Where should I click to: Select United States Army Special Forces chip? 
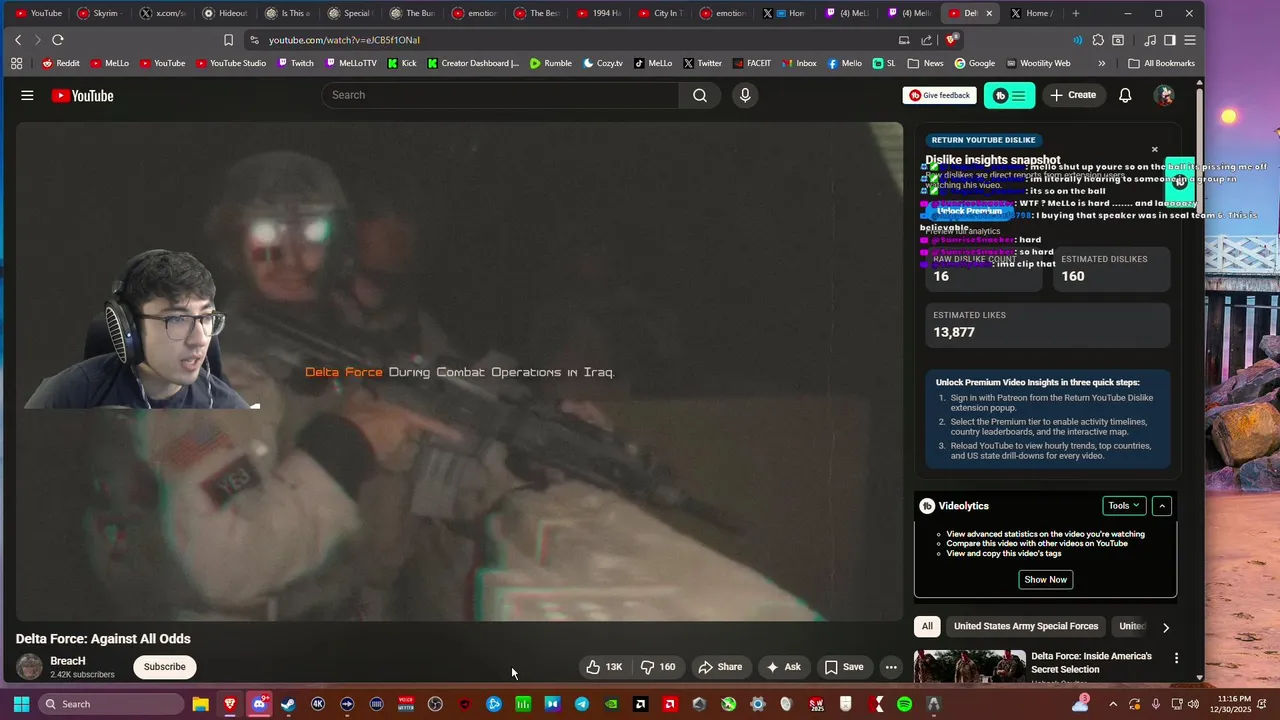click(1026, 627)
